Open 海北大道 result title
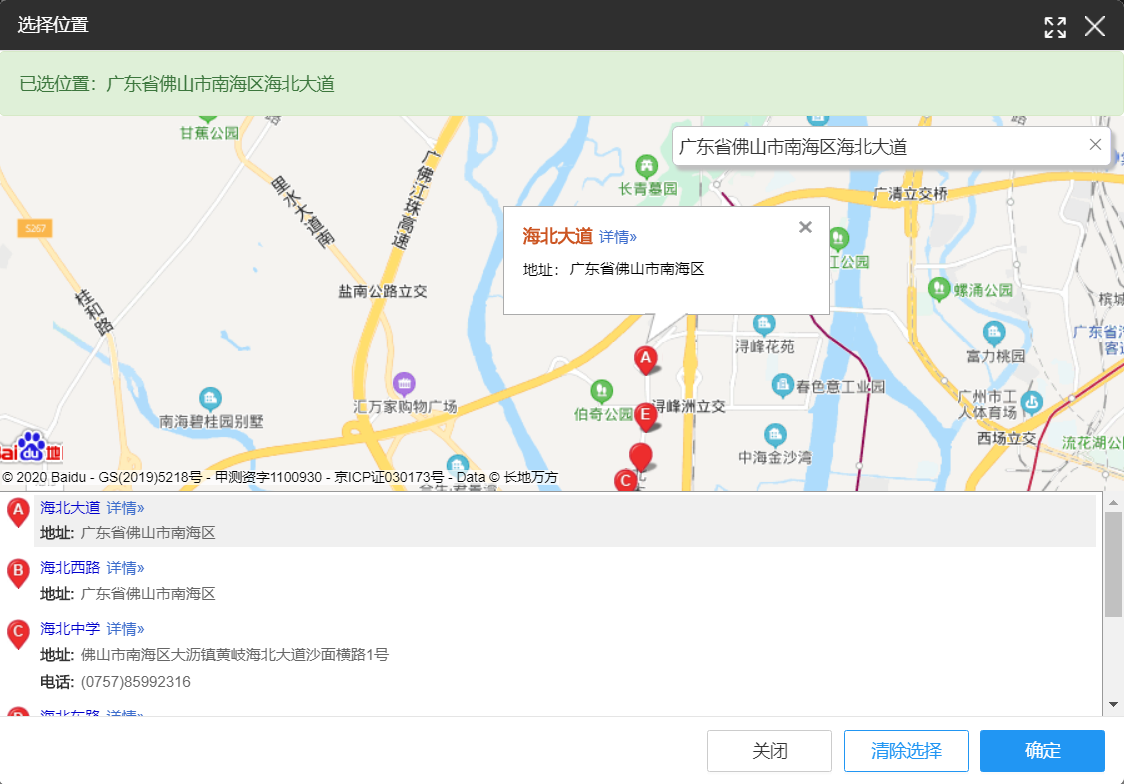This screenshot has height=784, width=1124. [70, 508]
